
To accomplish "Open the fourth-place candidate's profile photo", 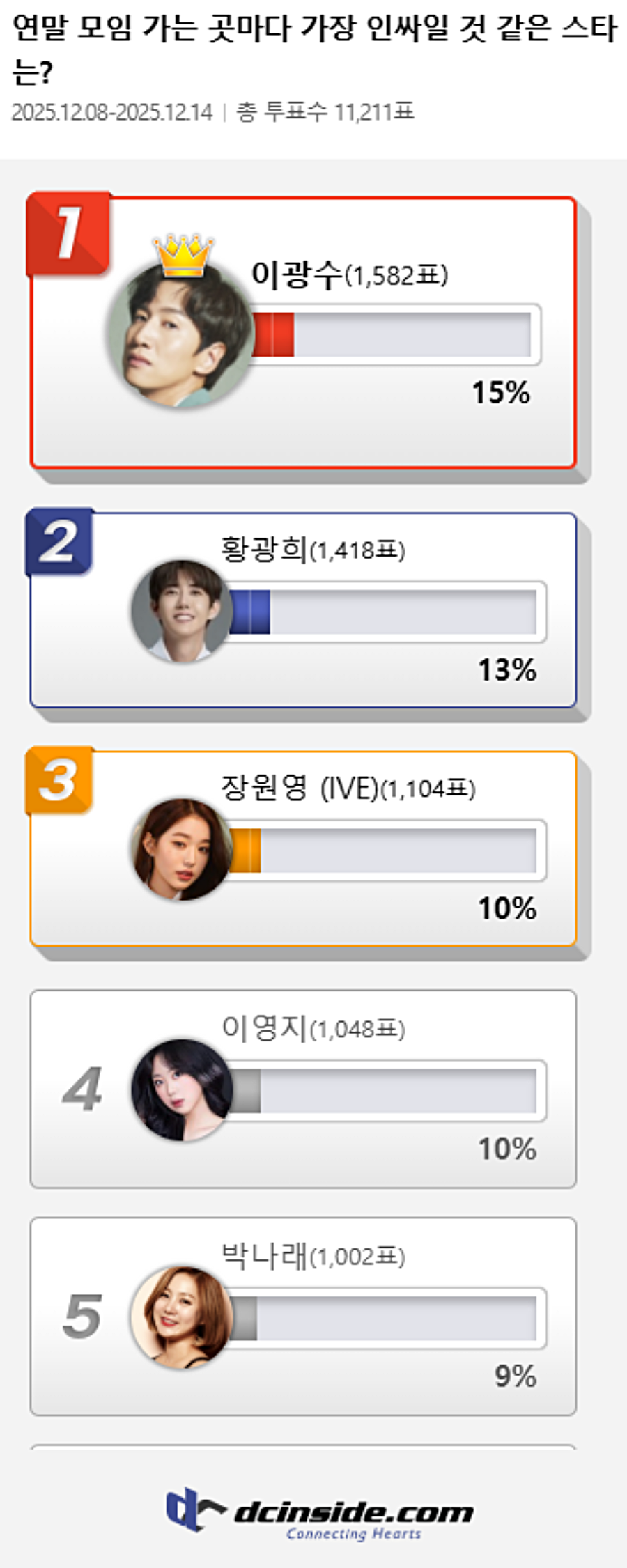I will (x=182, y=1089).
